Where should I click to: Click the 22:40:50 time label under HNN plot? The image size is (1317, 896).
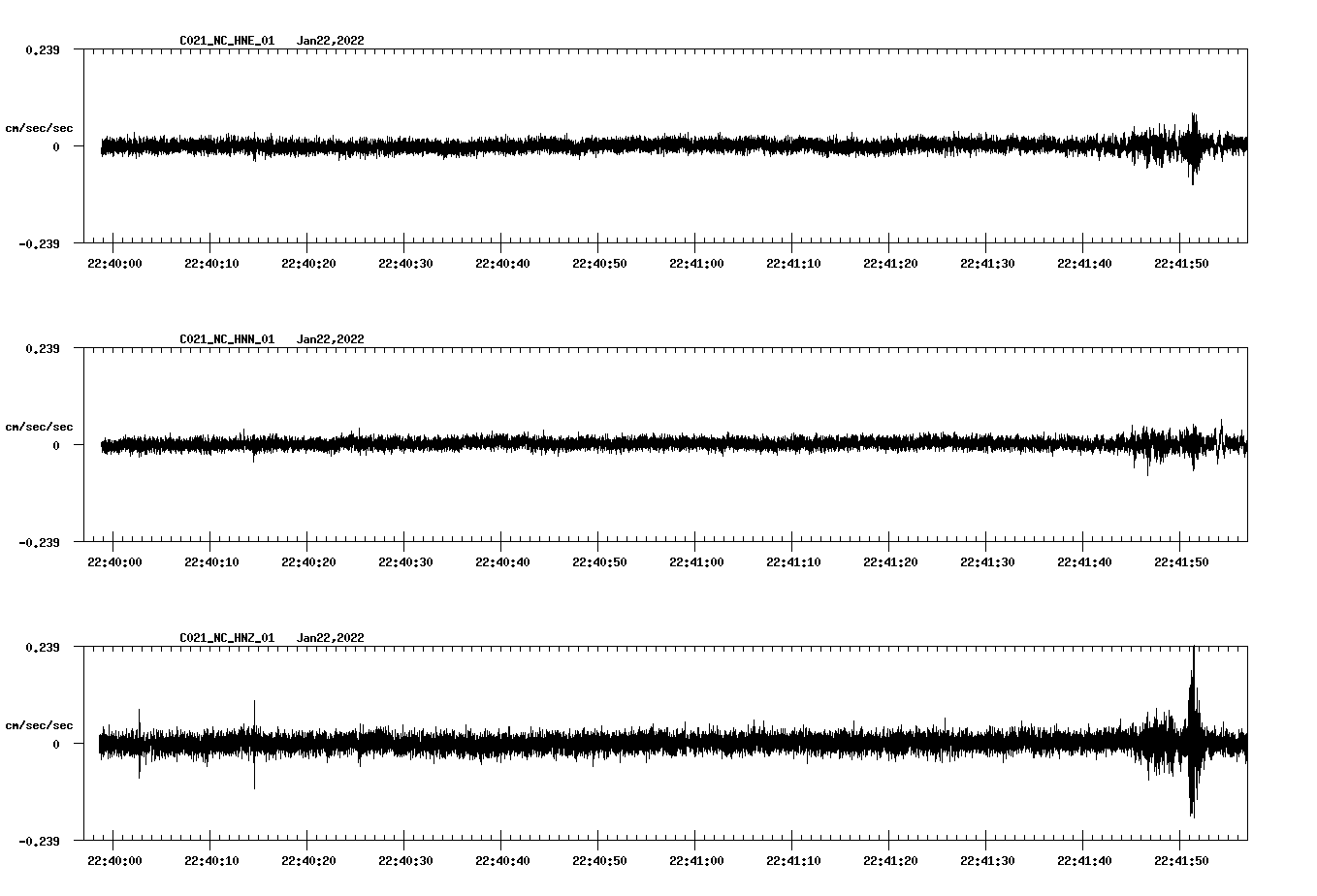click(x=599, y=562)
